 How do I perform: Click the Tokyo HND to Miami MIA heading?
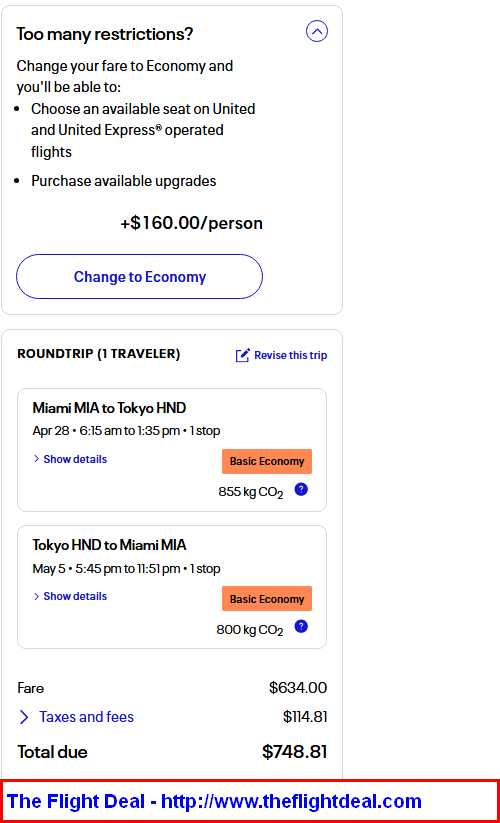click(x=109, y=545)
